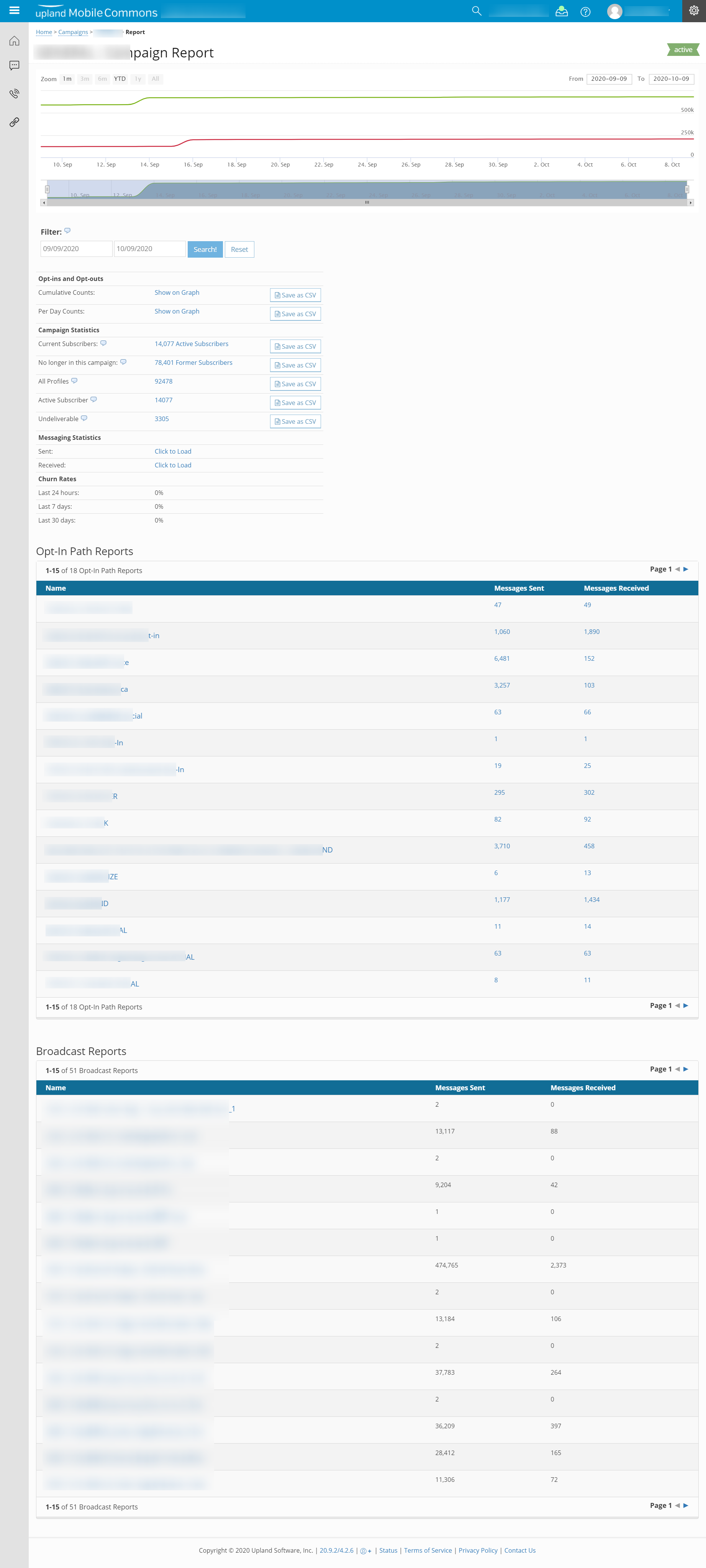This screenshot has width=706, height=1568.
Task: Load Received messaging statistics
Action: pos(173,465)
